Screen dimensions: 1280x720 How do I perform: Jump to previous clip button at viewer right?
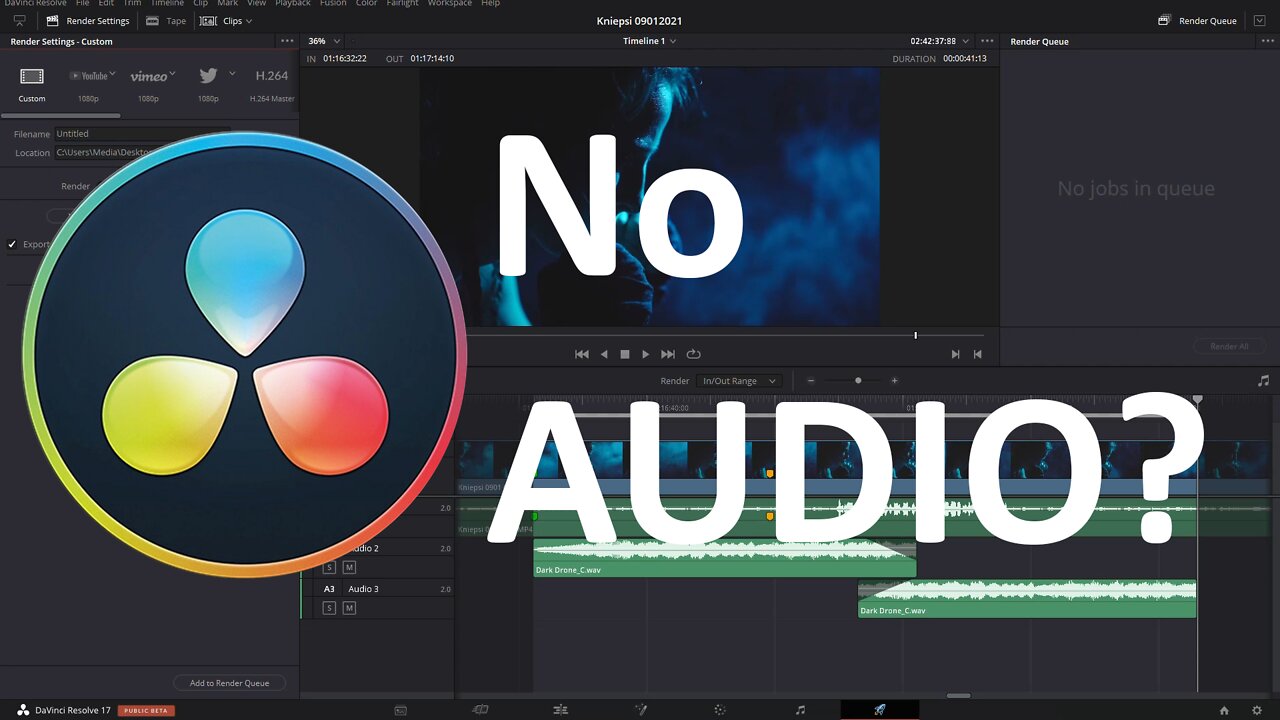tap(978, 354)
